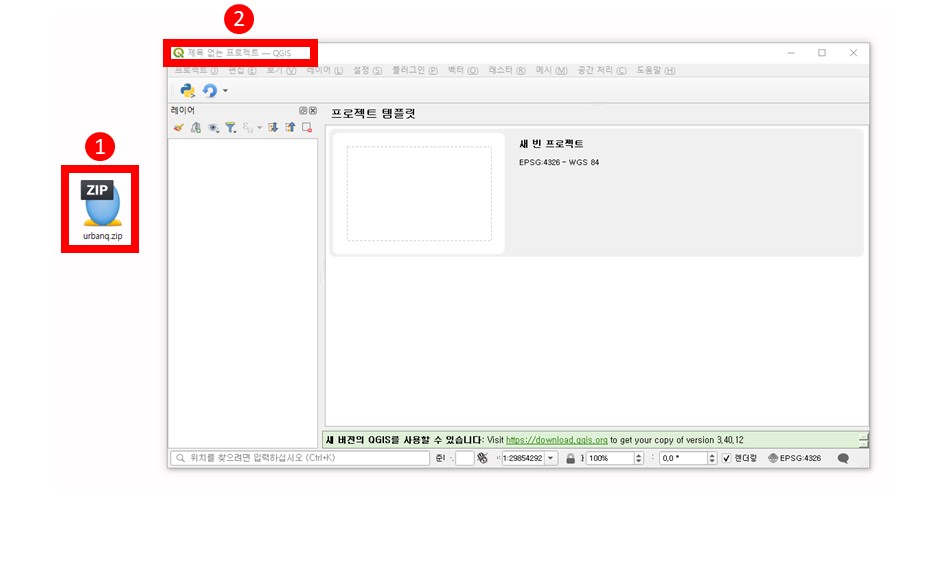This screenshot has height=567, width=945.
Task: Toggle the scale lock padlock icon
Action: pos(571,458)
